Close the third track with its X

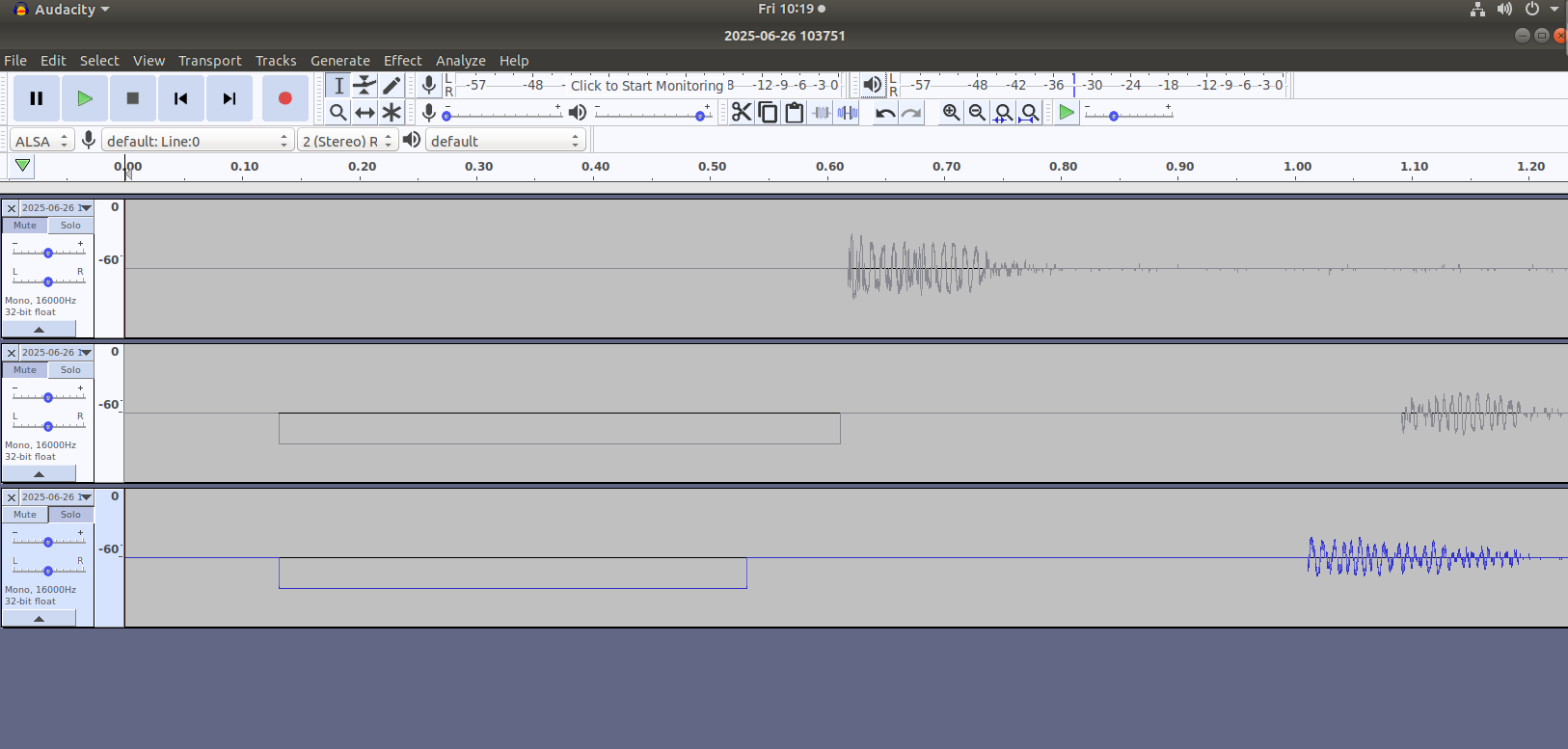[x=12, y=497]
